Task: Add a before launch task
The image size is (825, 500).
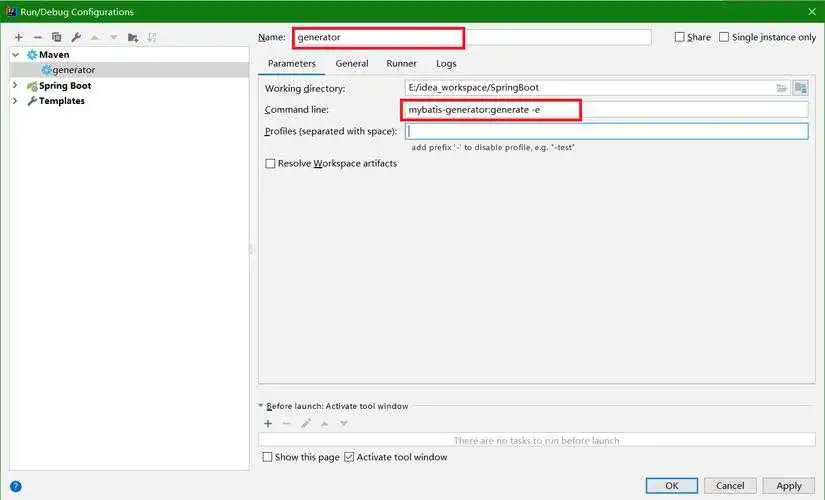Action: pos(268,424)
